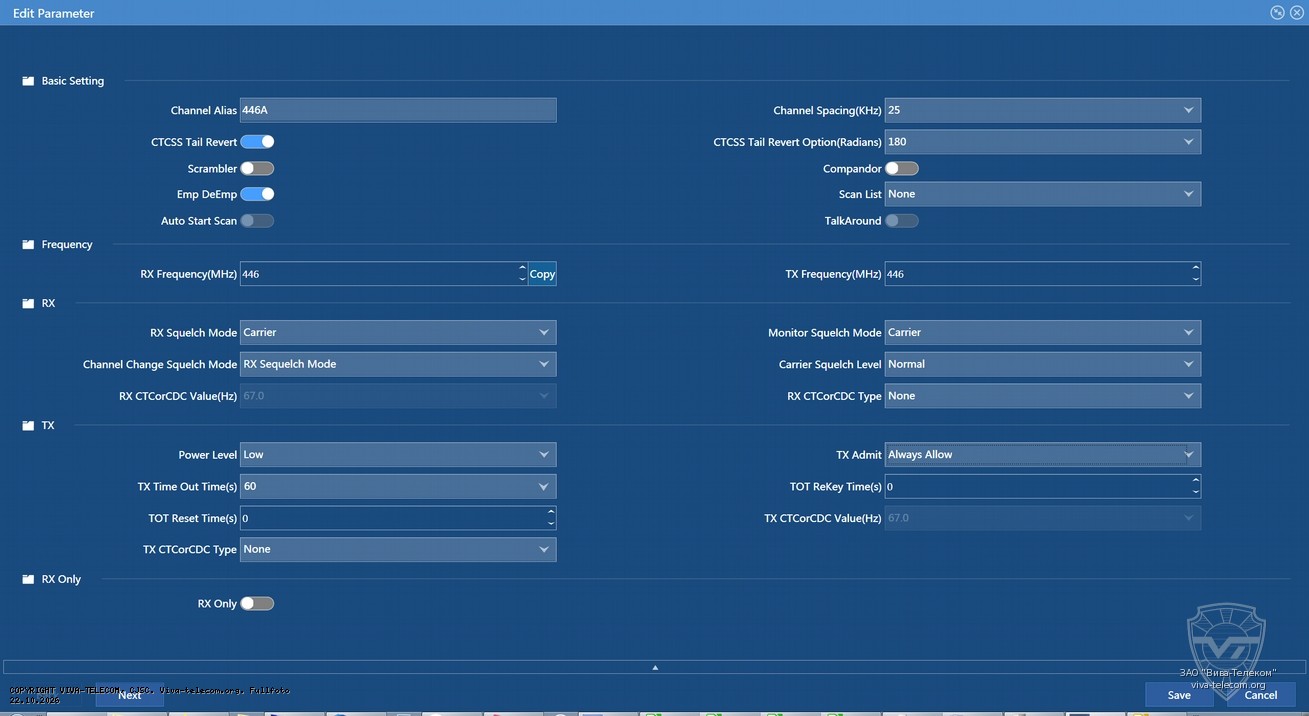The height and width of the screenshot is (716, 1309).
Task: Turn off the CTCSS Tail Revert switch
Action: click(x=257, y=142)
